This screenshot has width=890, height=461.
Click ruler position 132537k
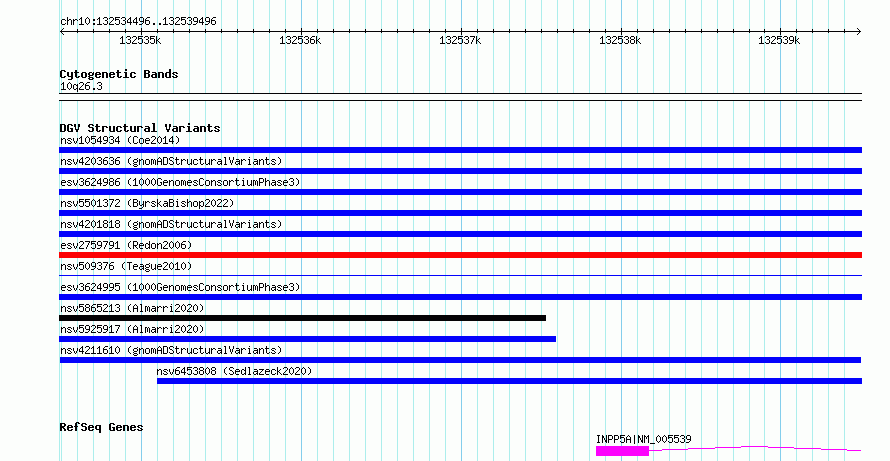[x=460, y=40]
